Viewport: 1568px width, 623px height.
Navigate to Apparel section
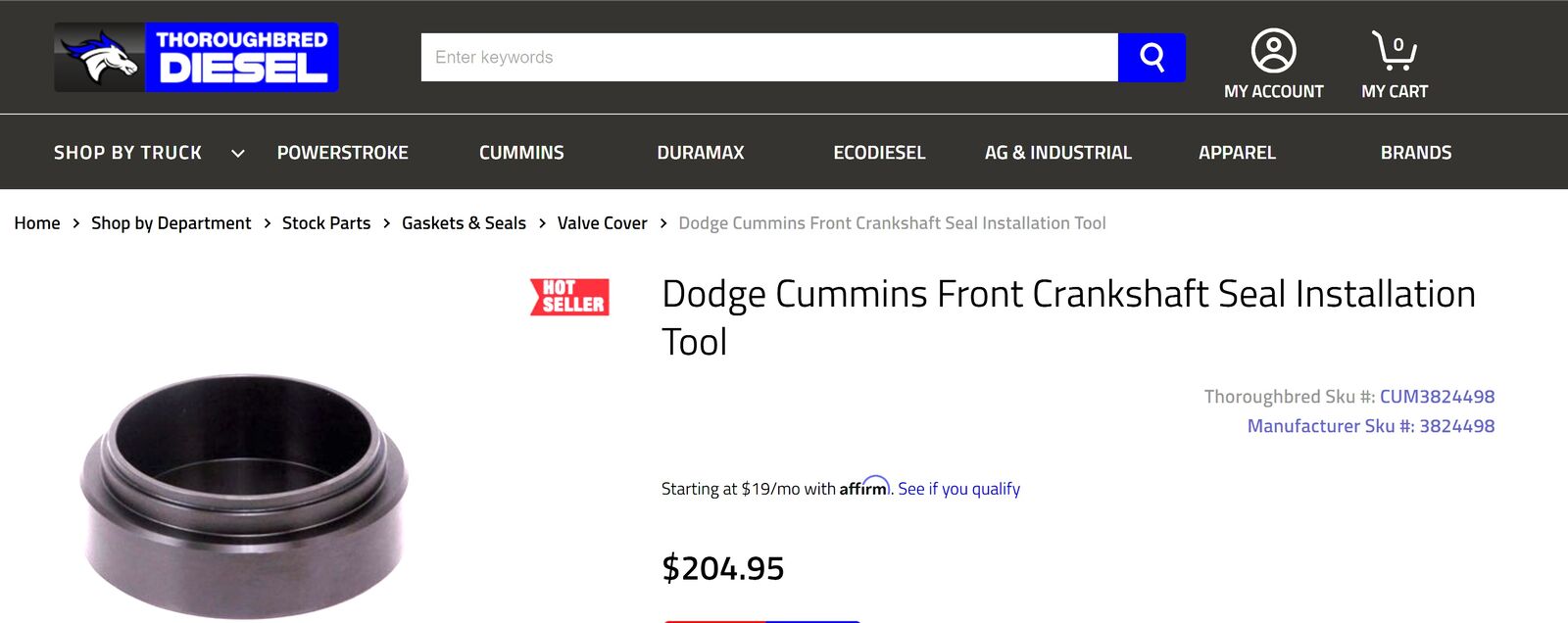click(1238, 153)
